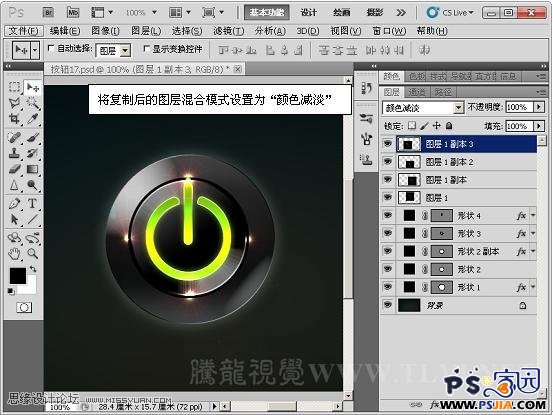The image size is (553, 415).
Task: Hide the 背景 layer
Action: coord(388,305)
